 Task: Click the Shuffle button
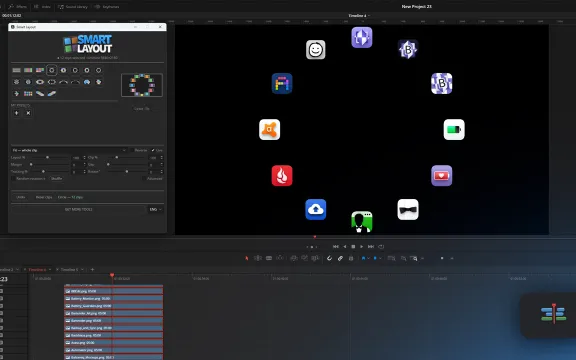[56, 179]
